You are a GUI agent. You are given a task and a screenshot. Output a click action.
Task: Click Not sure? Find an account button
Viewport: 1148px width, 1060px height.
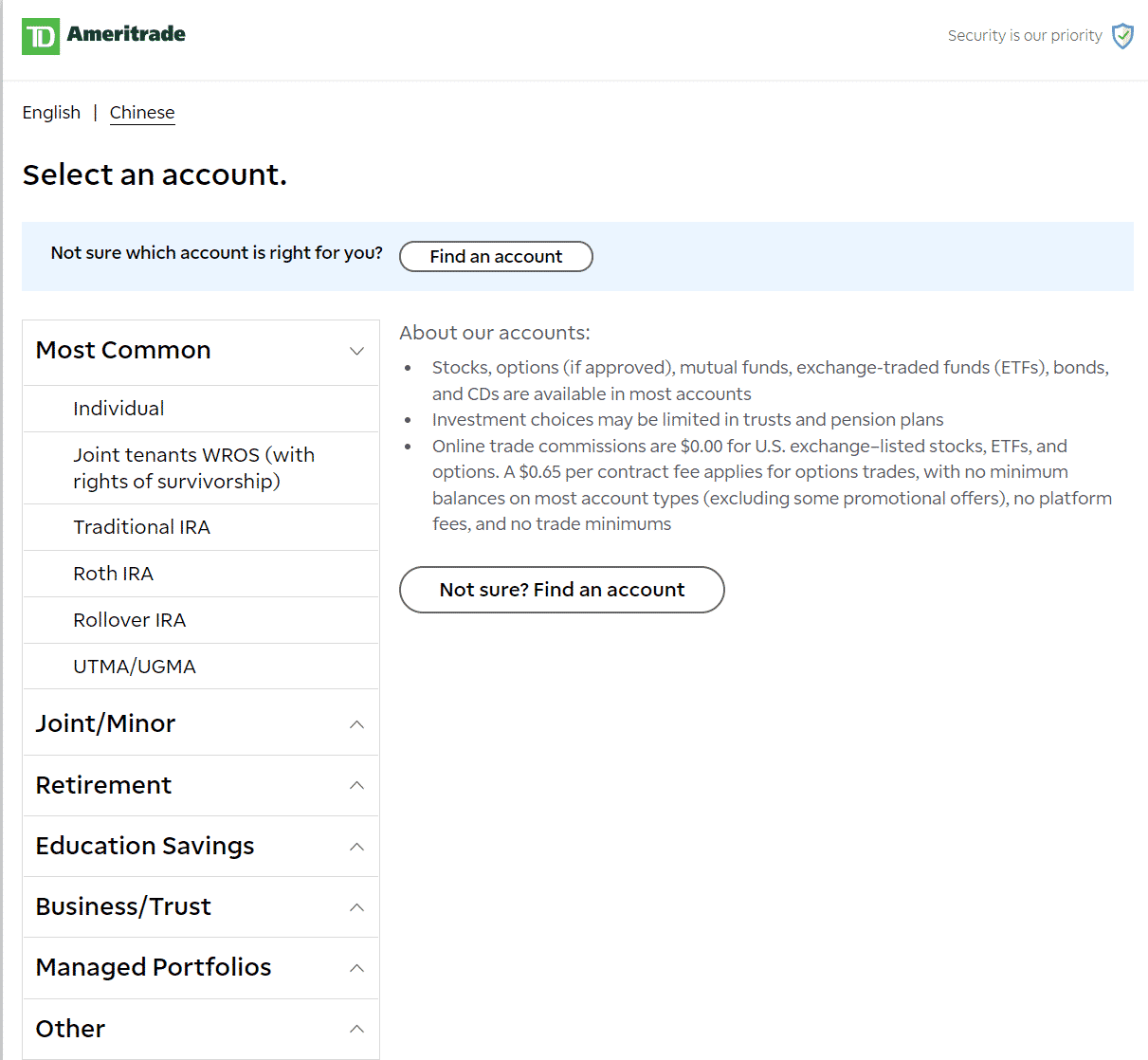point(562,590)
